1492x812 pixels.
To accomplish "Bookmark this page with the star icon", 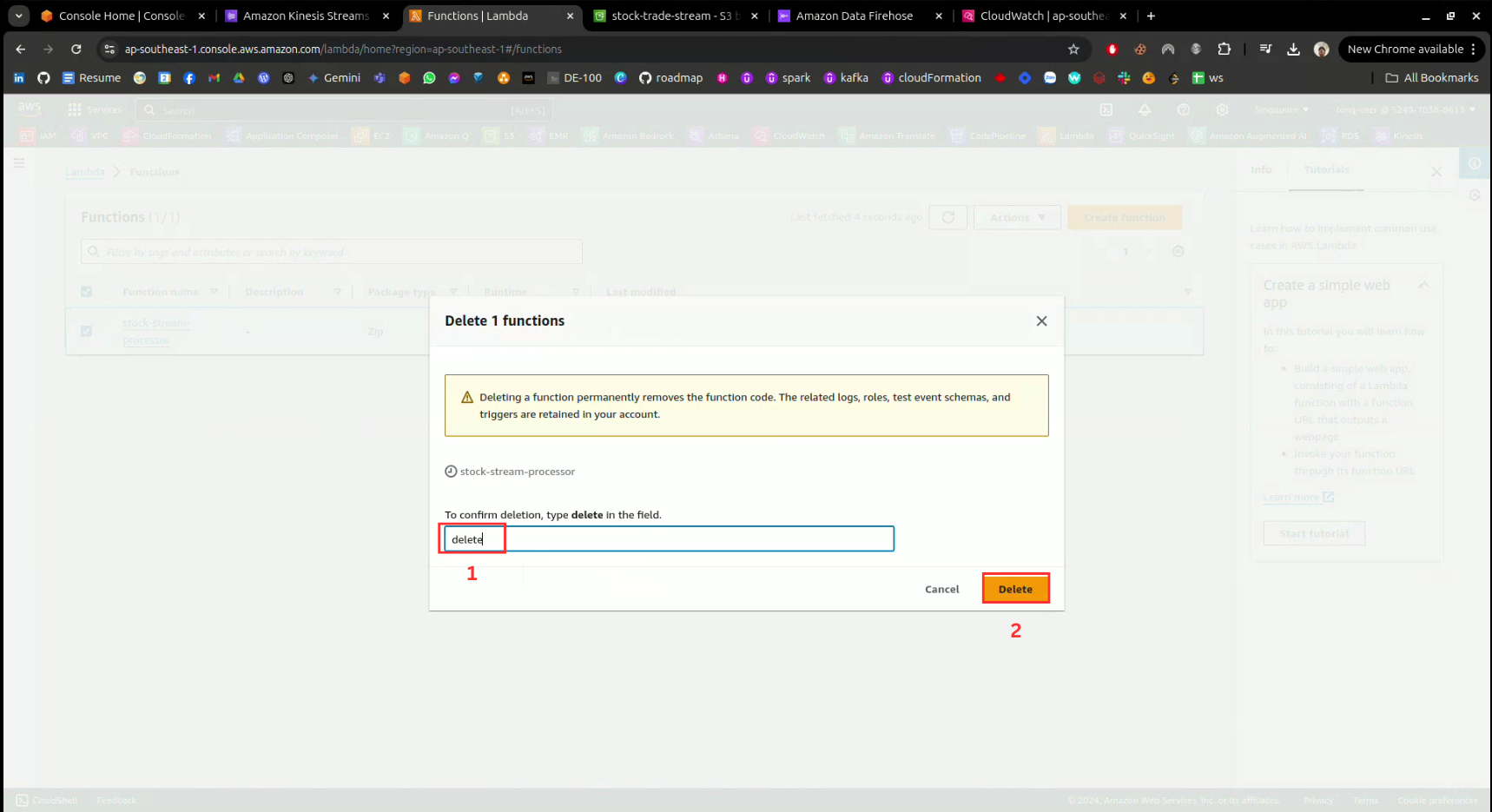I will click(x=1073, y=50).
